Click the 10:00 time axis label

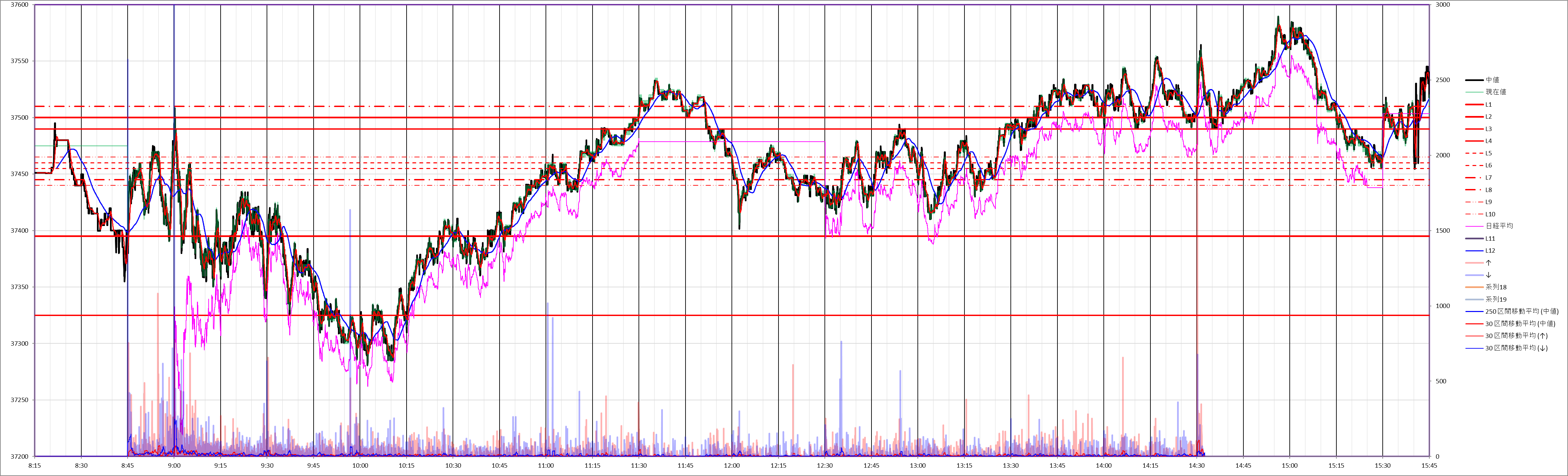click(360, 466)
